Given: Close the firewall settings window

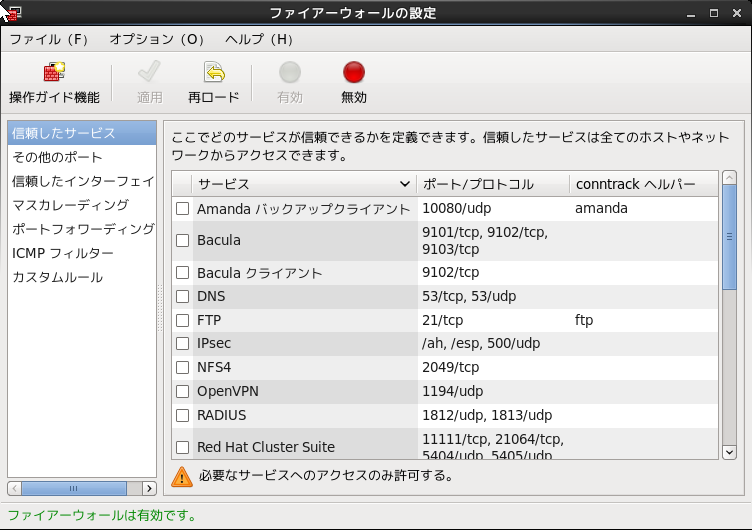Looking at the screenshot, I should coord(737,13).
